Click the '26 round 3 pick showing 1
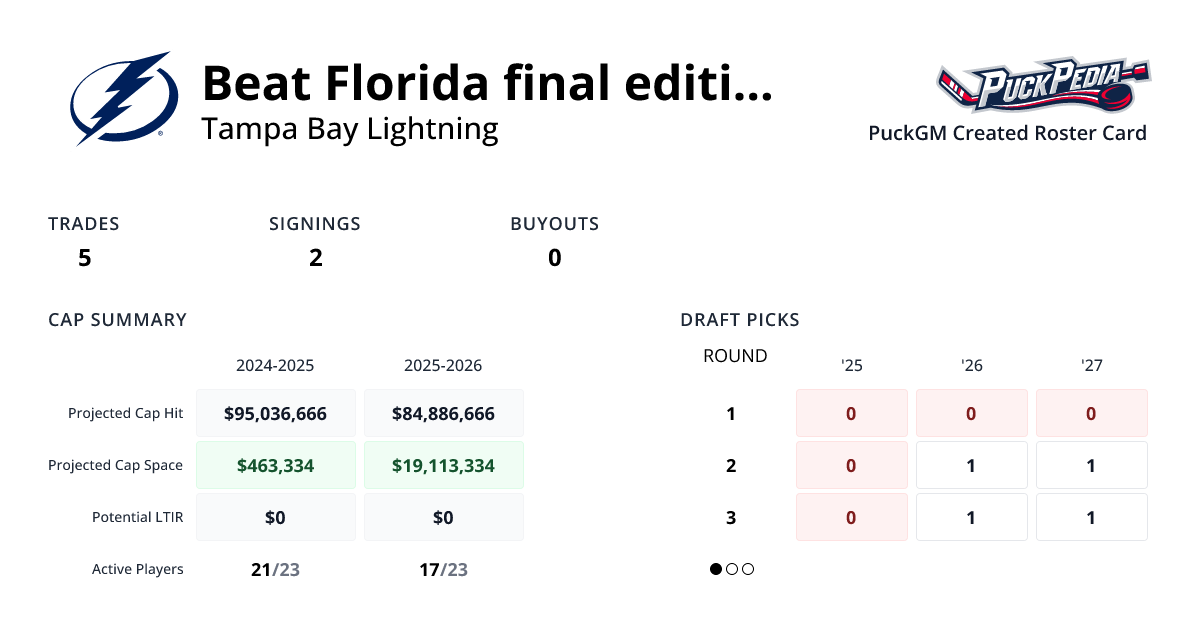Screen dimensions: 1200x630 (971, 517)
